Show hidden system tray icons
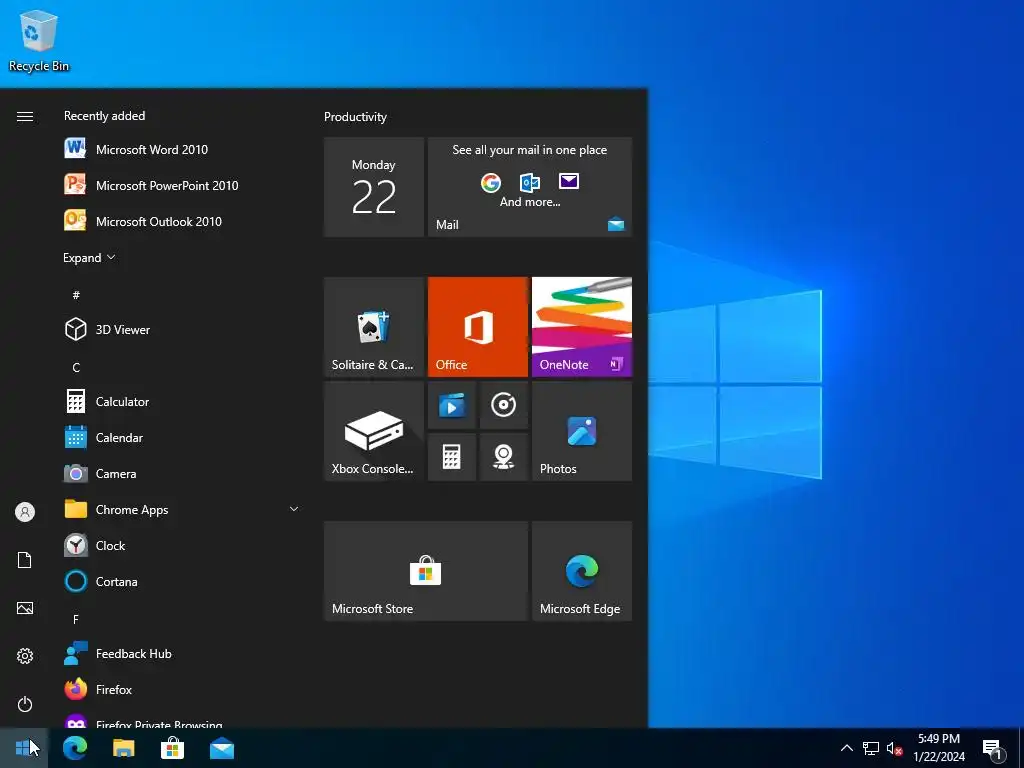The width and height of the screenshot is (1024, 768). [846, 748]
